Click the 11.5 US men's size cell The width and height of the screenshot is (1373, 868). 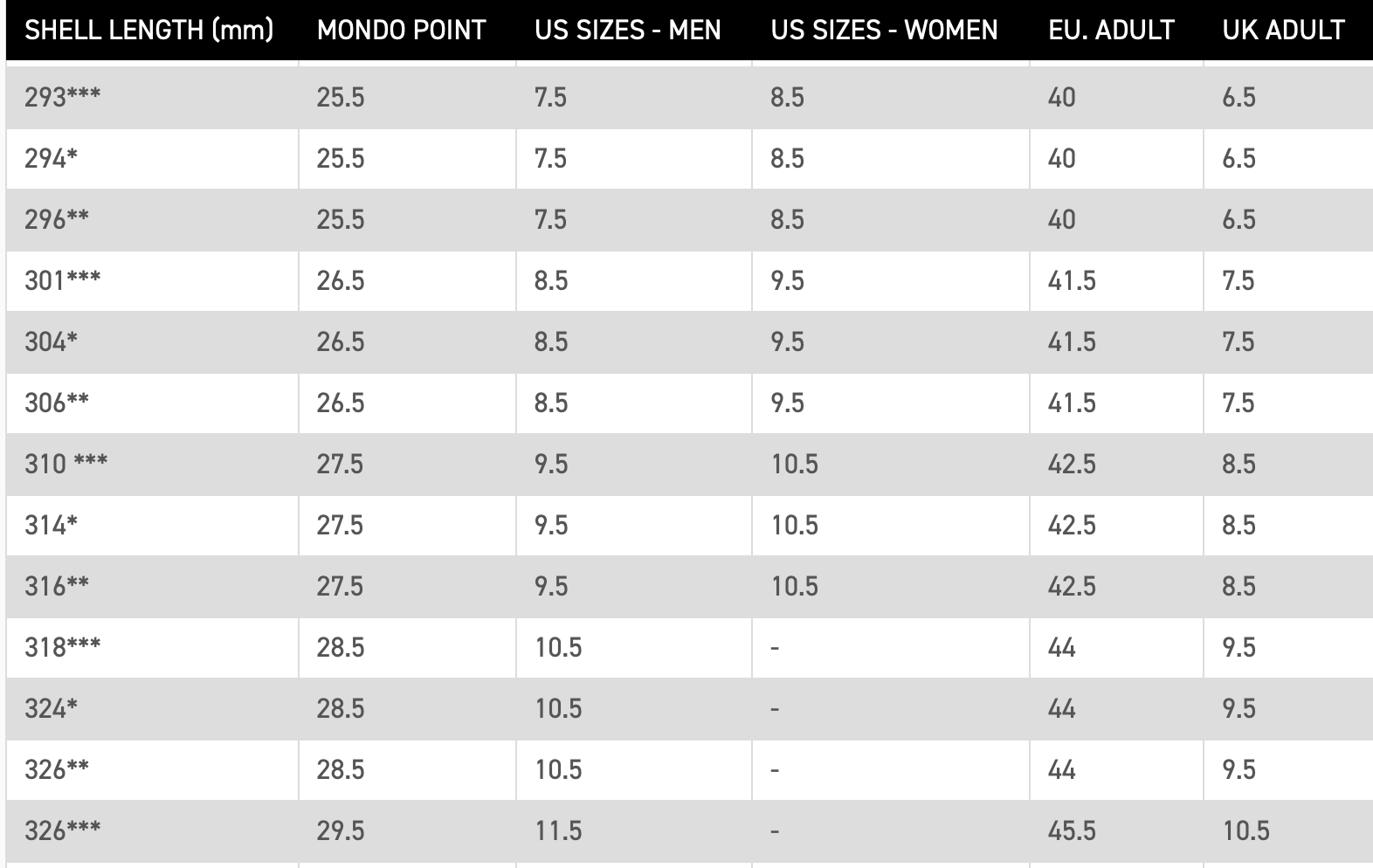coord(558,830)
